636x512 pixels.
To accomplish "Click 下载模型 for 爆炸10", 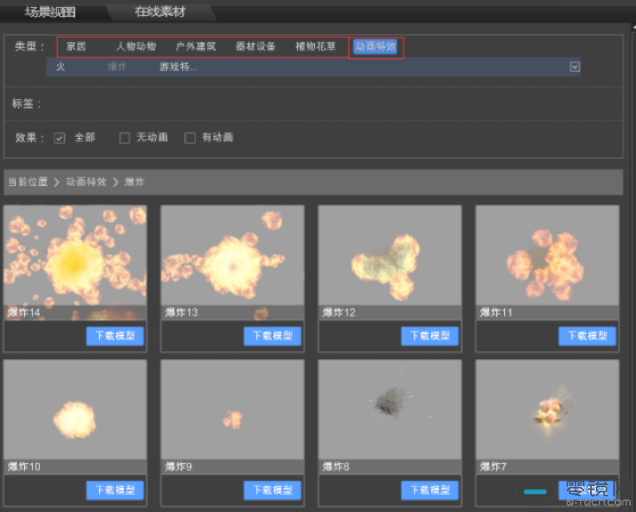I will coord(115,490).
